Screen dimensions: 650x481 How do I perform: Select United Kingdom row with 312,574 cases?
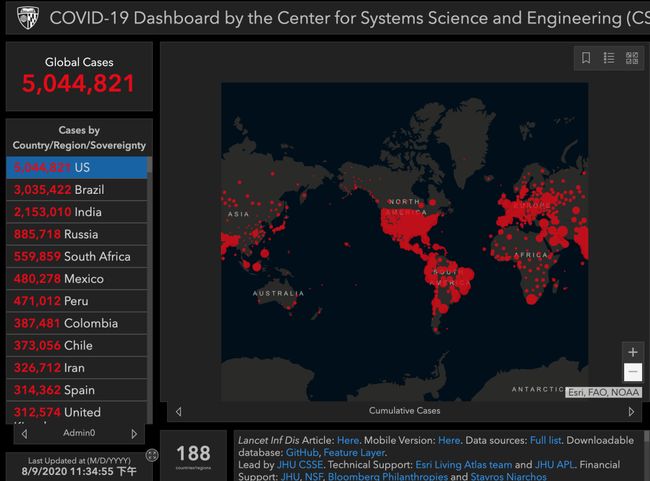tap(77, 413)
